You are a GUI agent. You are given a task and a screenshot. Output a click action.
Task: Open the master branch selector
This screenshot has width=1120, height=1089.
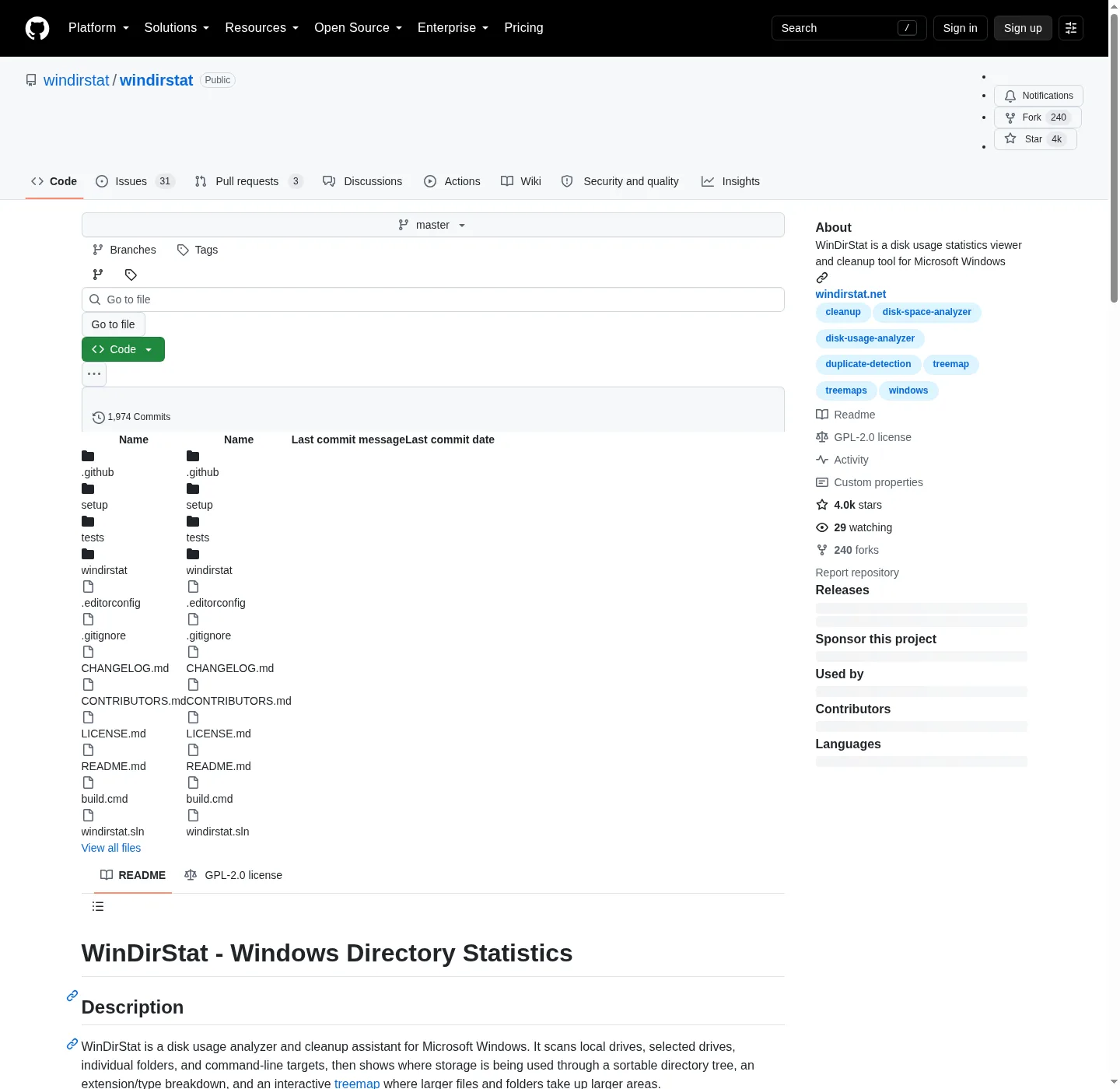[x=432, y=225]
